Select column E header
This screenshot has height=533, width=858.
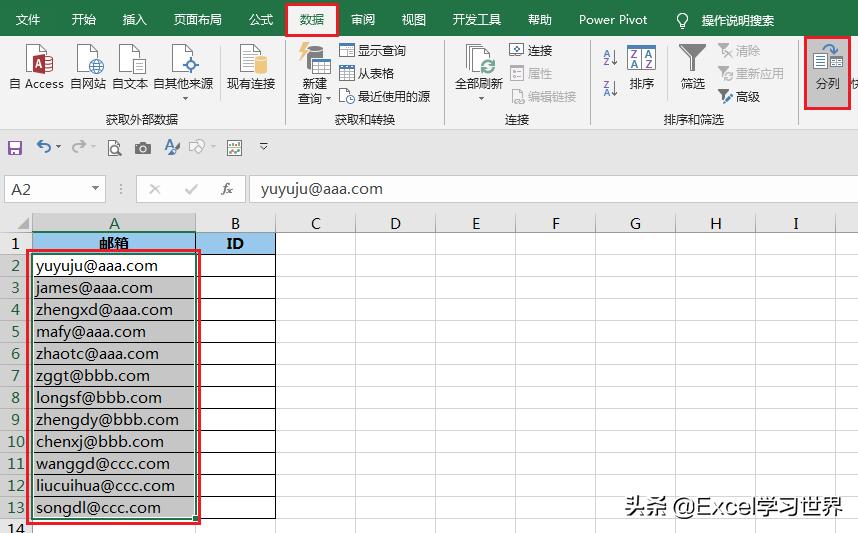click(x=476, y=223)
